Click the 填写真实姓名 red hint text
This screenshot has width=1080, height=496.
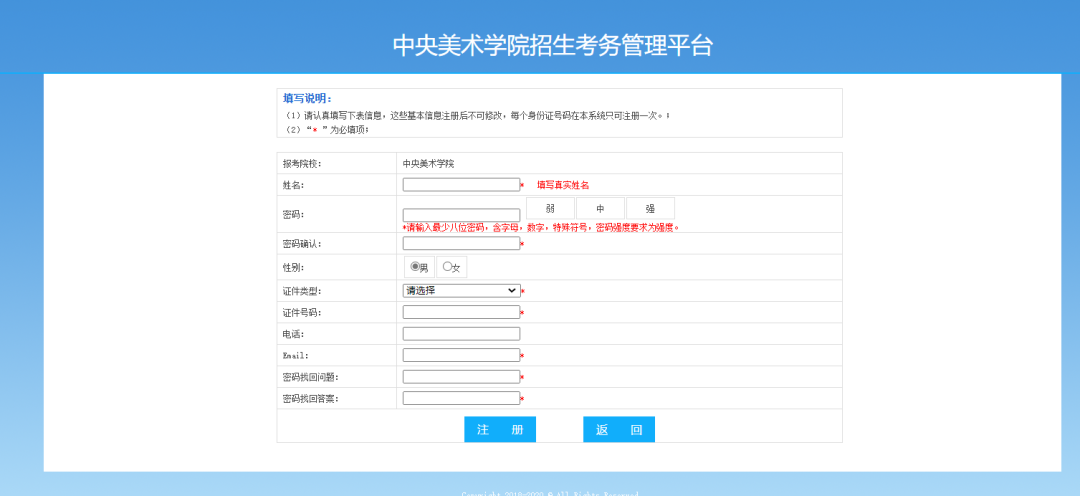pyautogui.click(x=563, y=185)
